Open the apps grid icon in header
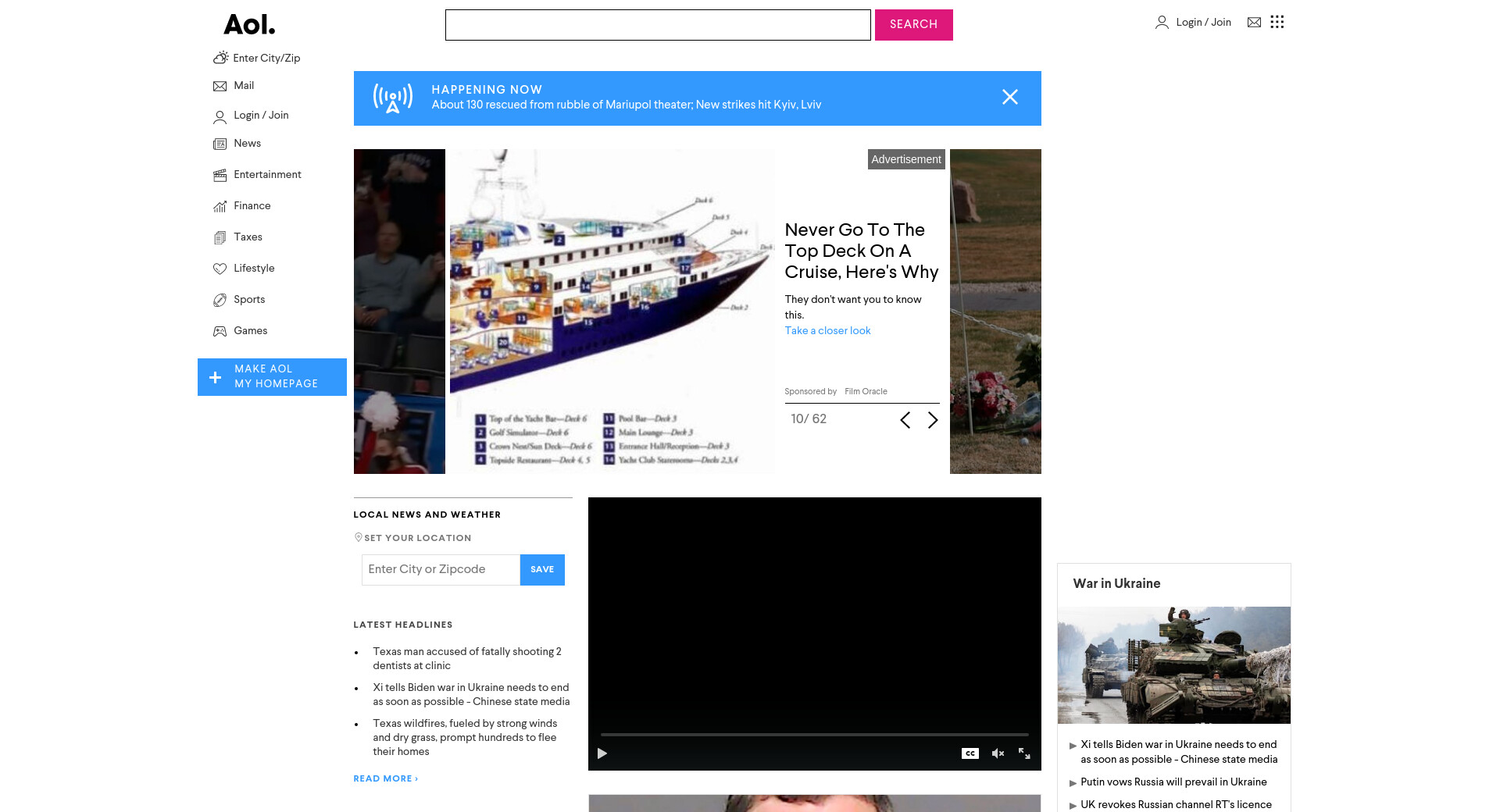 [x=1277, y=22]
